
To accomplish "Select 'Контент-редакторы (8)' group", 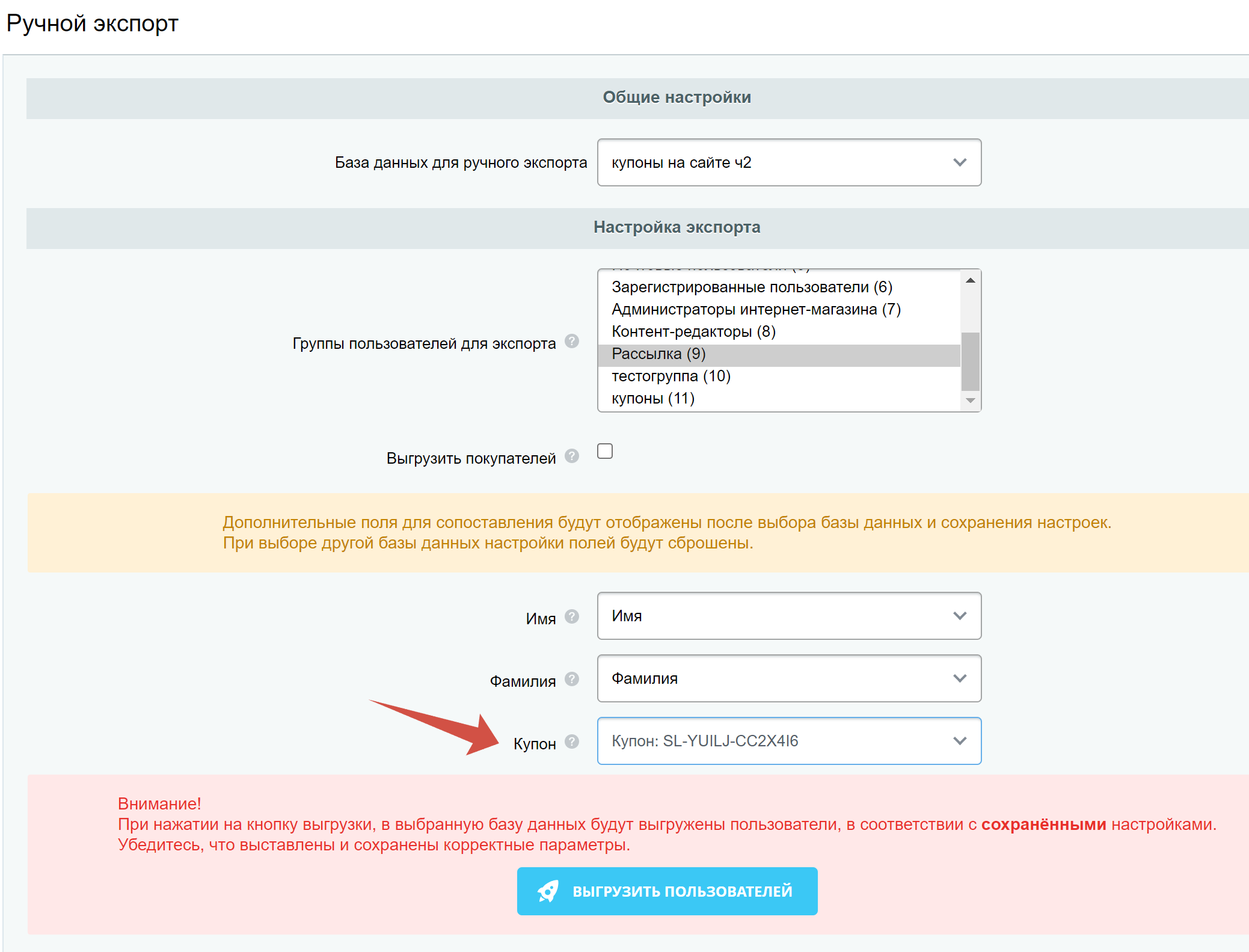I will 693,332.
